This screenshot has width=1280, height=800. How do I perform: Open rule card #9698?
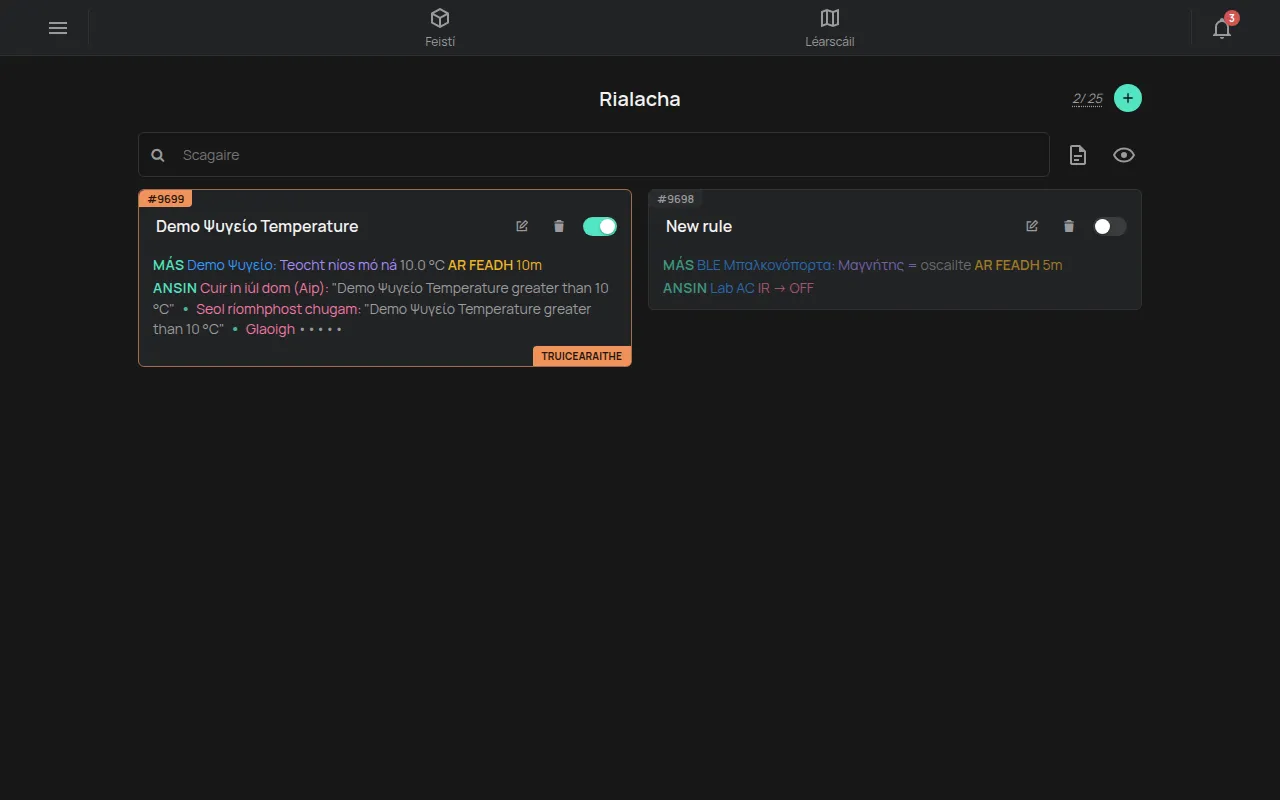click(895, 250)
